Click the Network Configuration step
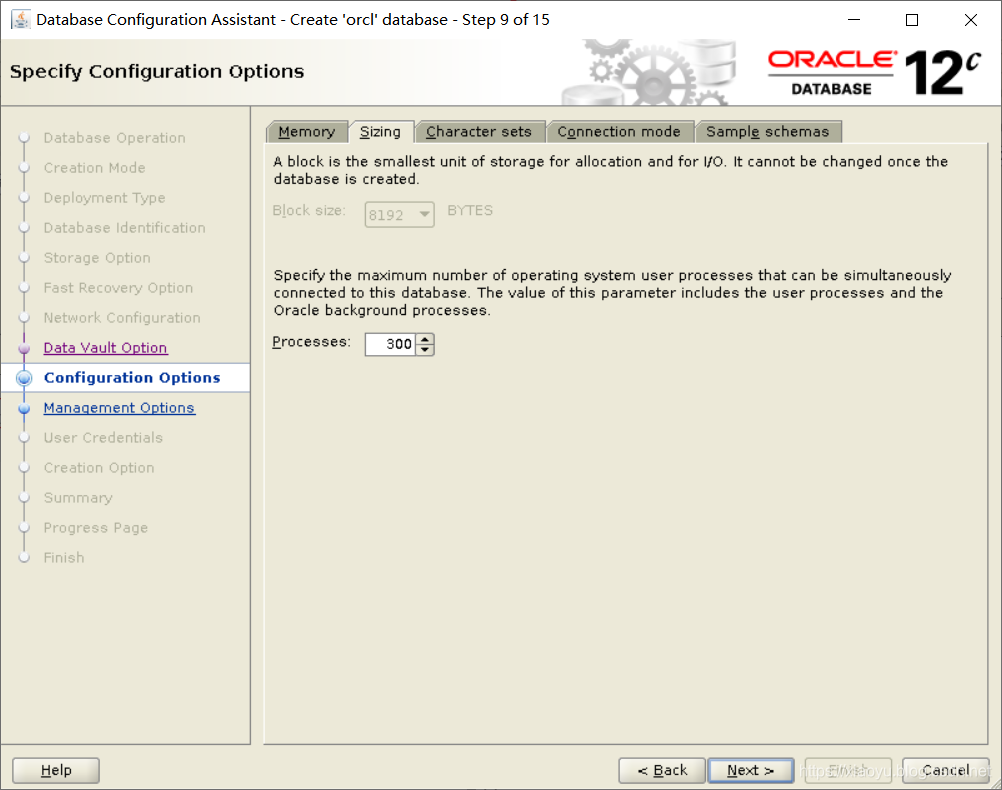 (122, 318)
